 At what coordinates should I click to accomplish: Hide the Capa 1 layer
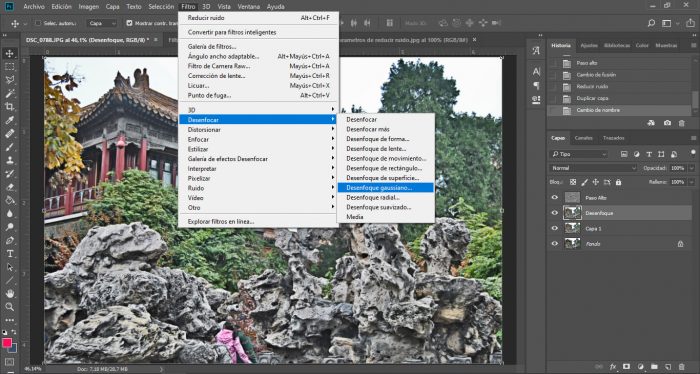coord(555,228)
